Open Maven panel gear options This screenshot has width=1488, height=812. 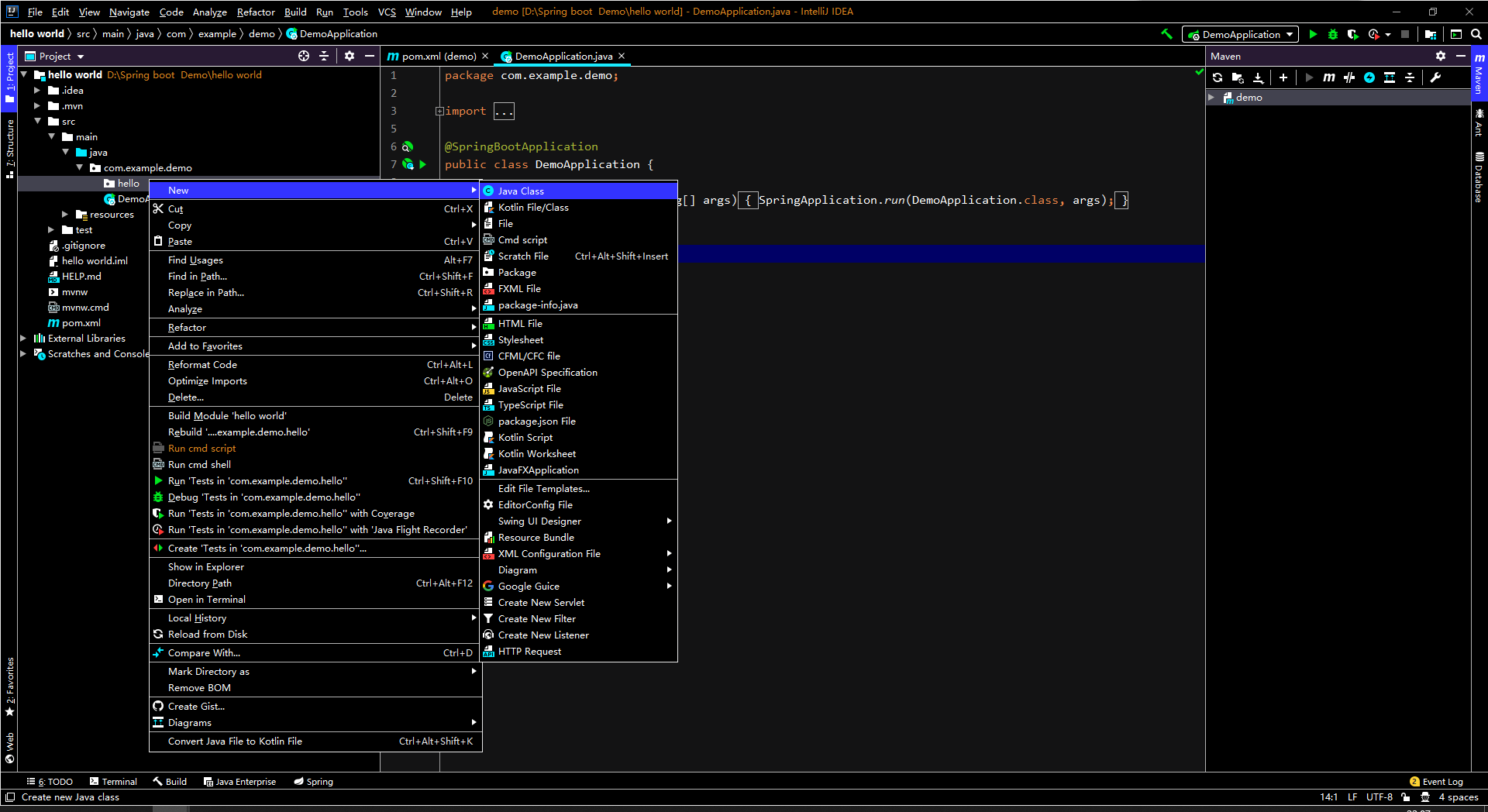[1441, 56]
